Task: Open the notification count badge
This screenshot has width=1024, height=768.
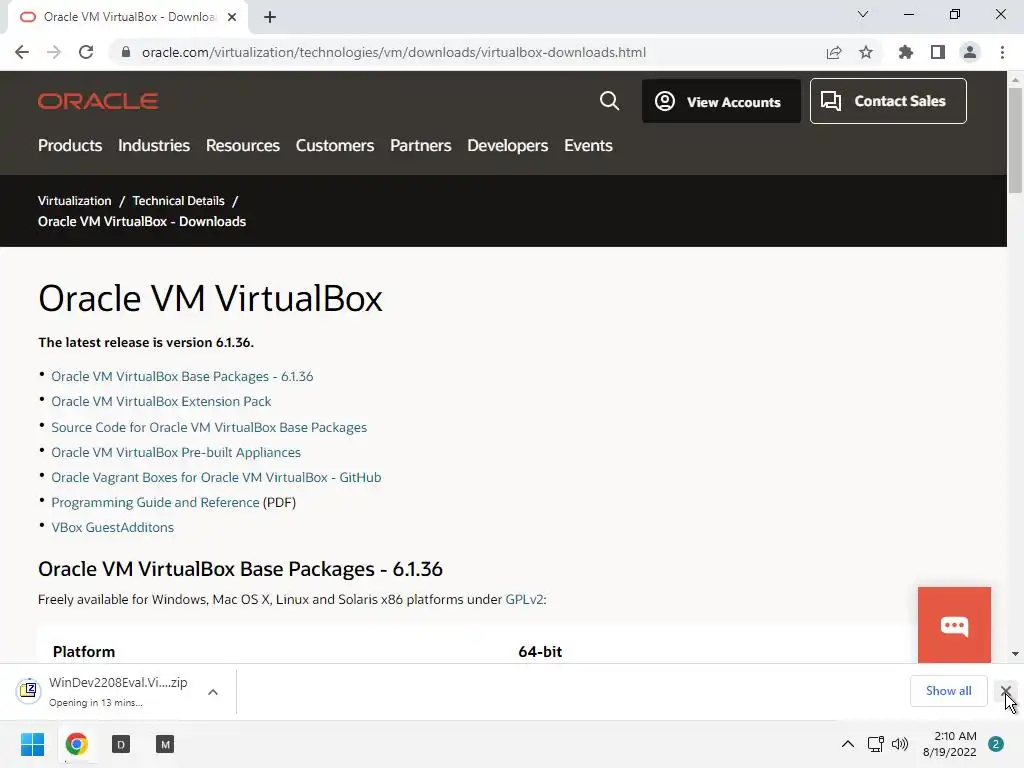Action: coord(996,744)
